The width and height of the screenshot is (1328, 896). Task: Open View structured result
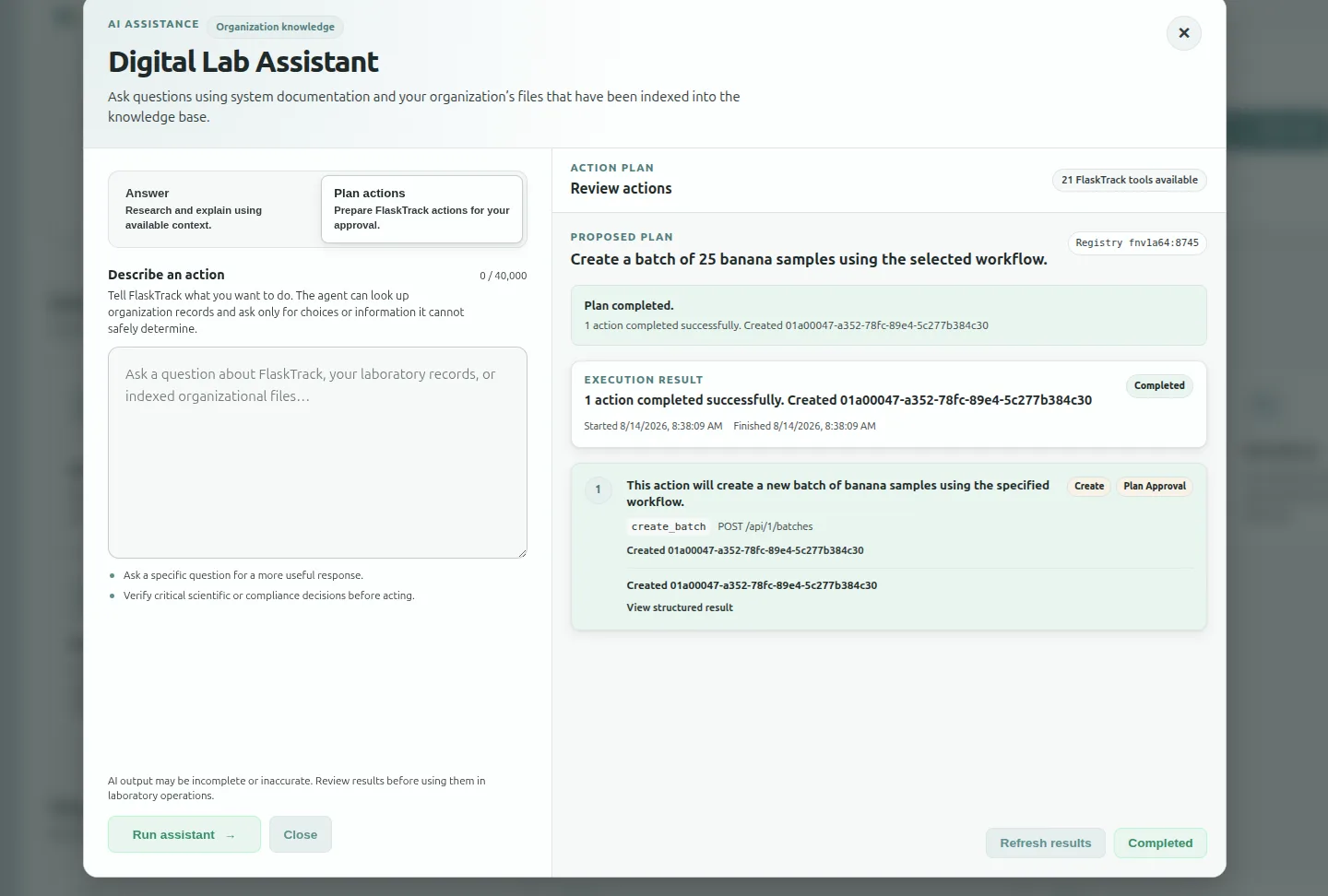tap(680, 607)
